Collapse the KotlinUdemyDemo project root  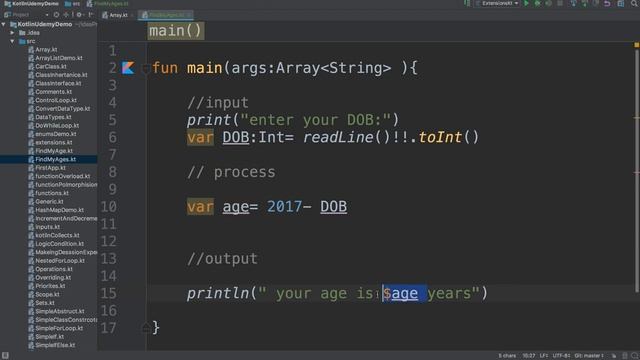pyautogui.click(x=4, y=24)
